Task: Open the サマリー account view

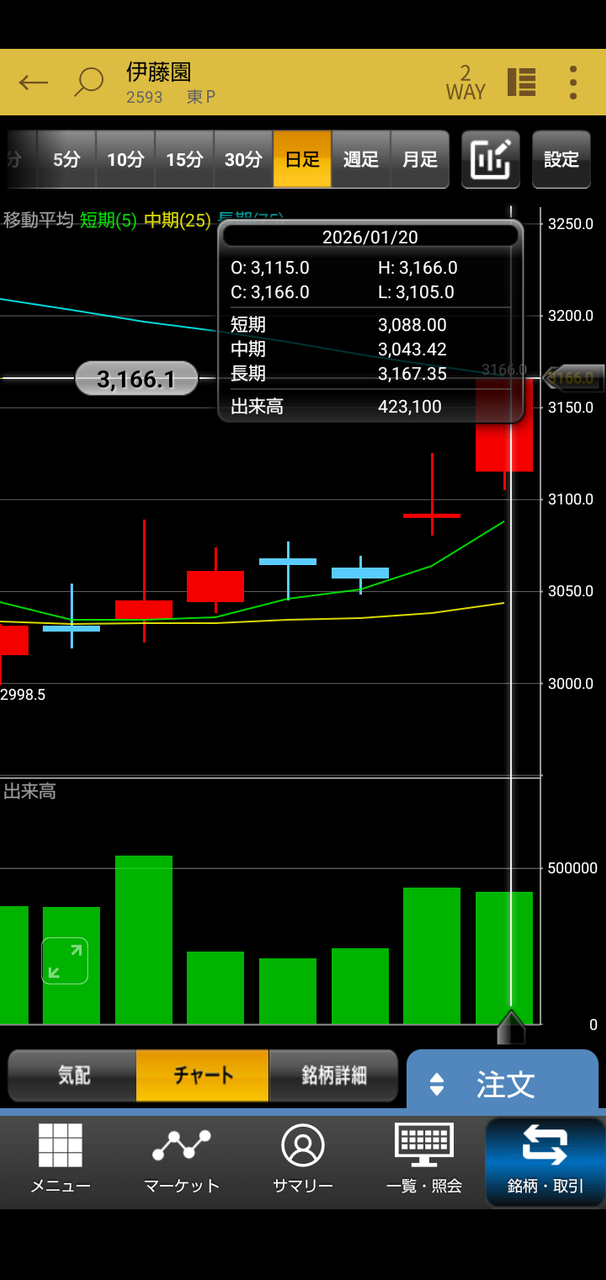Action: [303, 1158]
